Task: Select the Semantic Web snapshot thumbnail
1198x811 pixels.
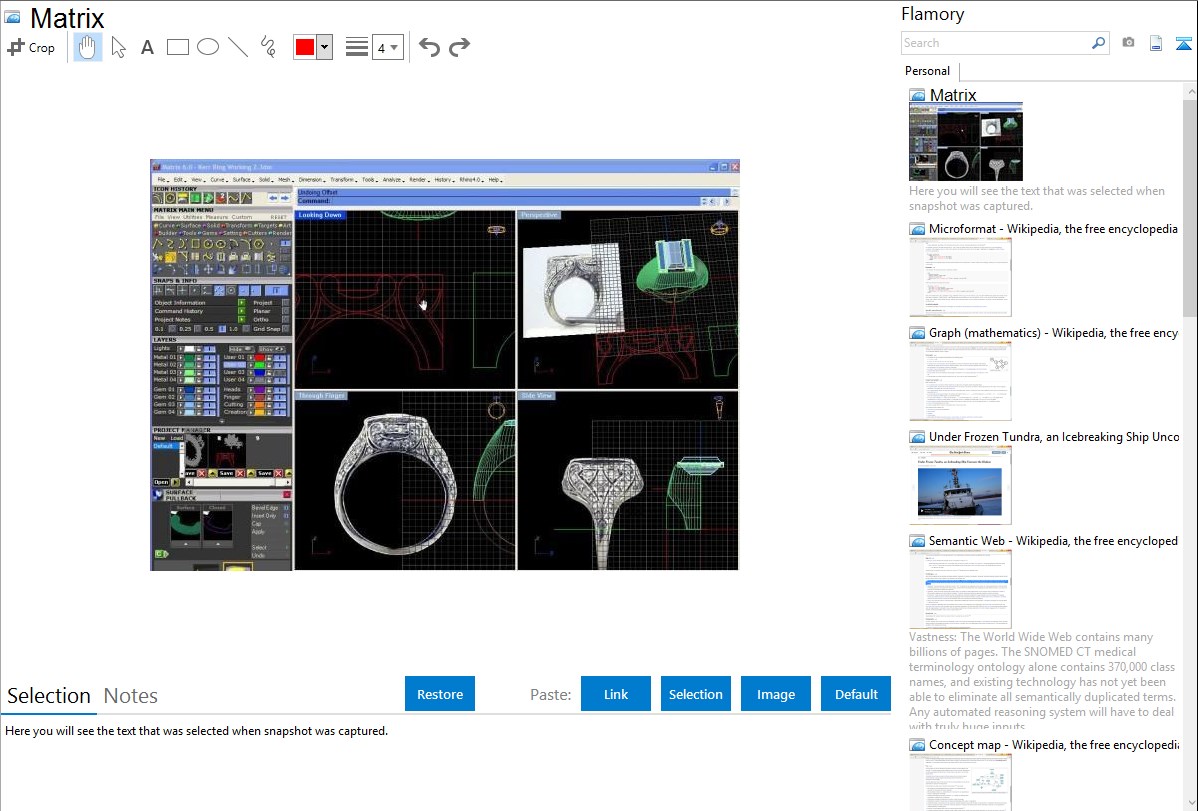Action: tap(960, 589)
